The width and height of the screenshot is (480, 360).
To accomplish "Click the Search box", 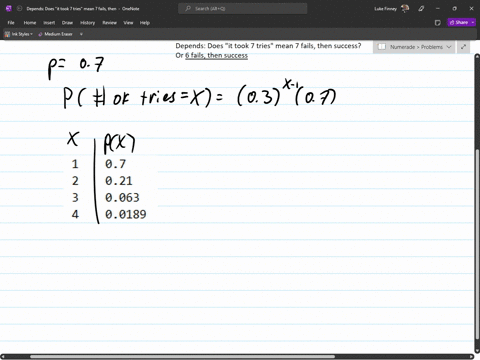I will pyautogui.click(x=243, y=9).
